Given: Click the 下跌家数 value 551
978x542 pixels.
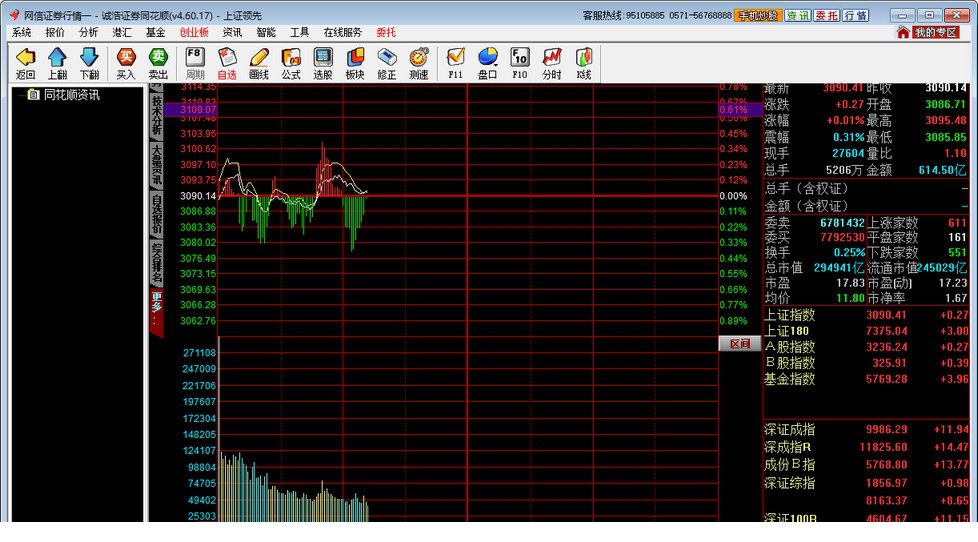Looking at the screenshot, I should 957,253.
